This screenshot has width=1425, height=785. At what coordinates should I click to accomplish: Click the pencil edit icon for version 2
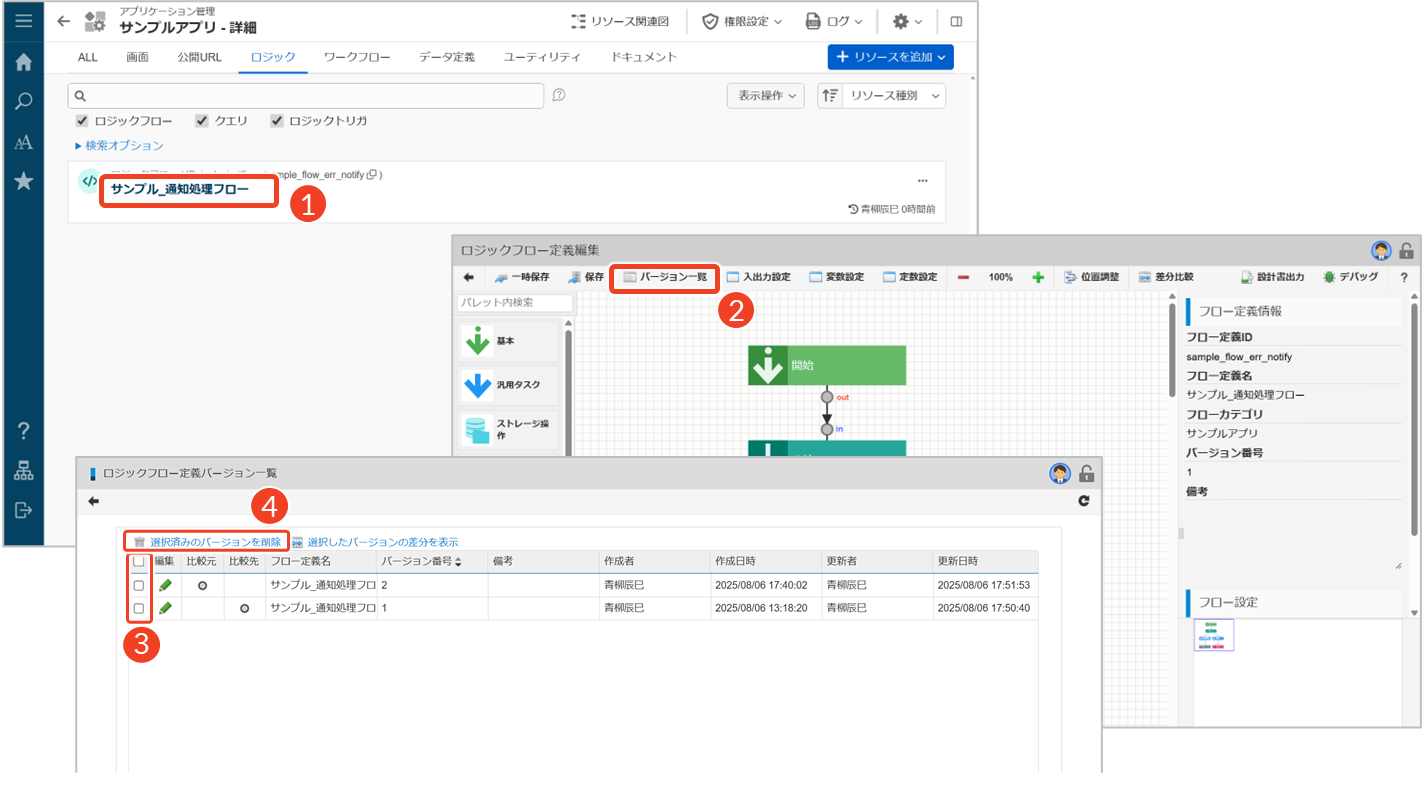[165, 585]
